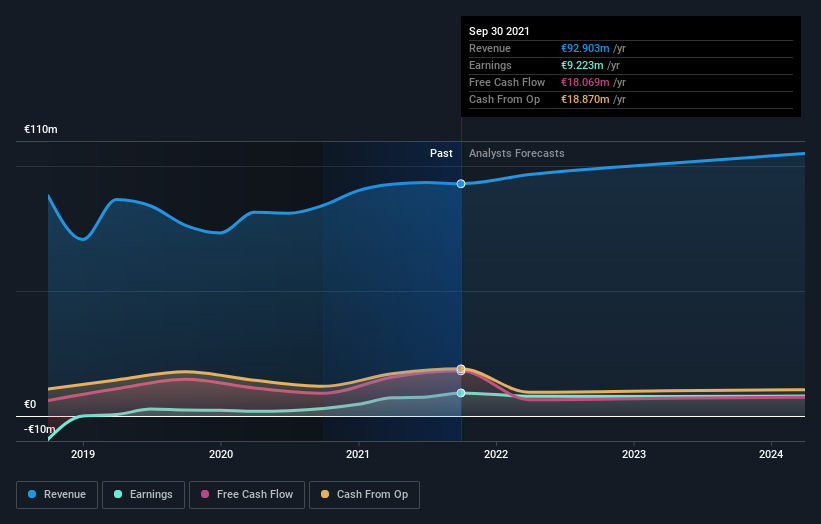821x524 pixels.
Task: Click the Revenue row label in tooltip
Action: (490, 48)
